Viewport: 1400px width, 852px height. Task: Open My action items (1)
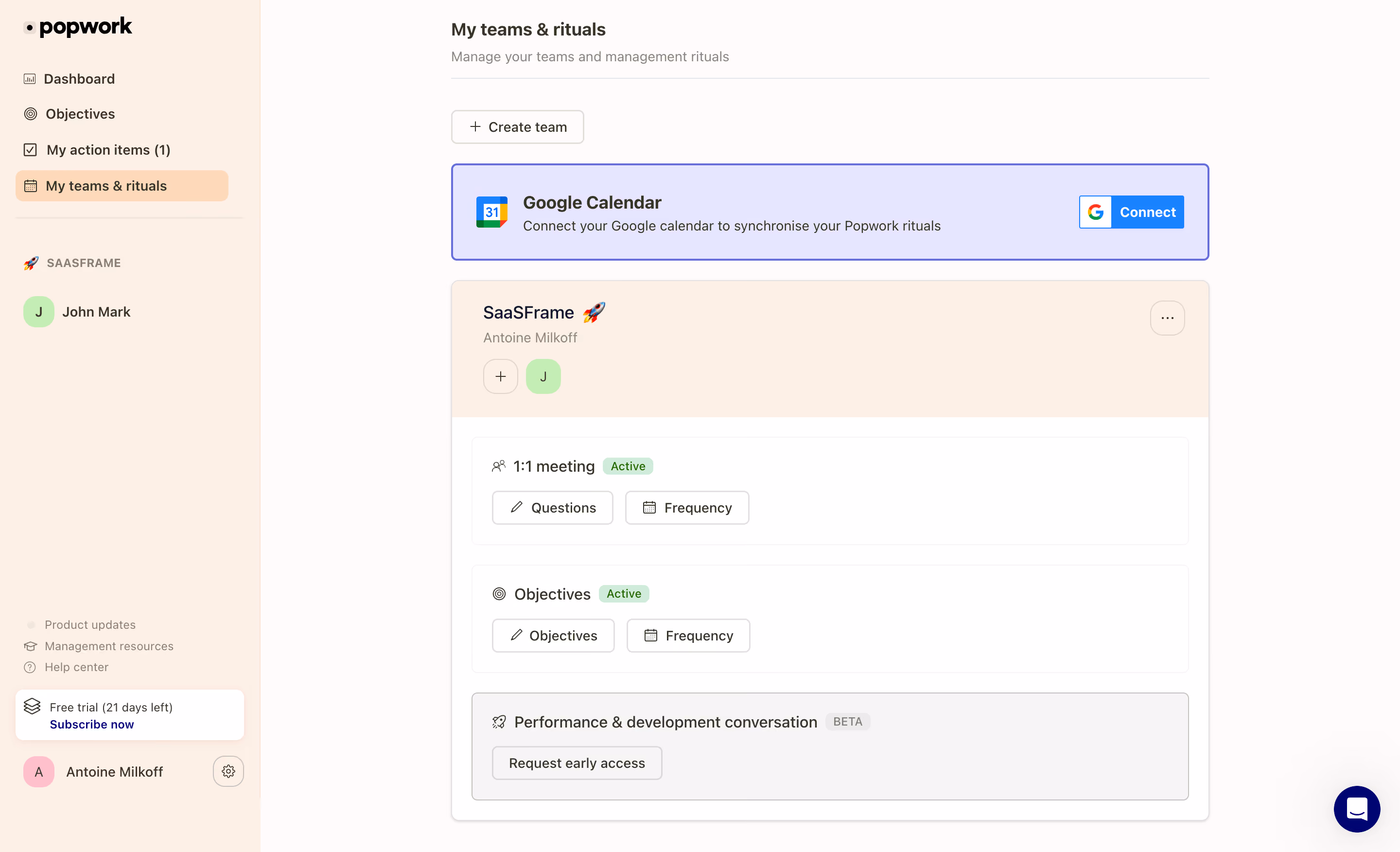click(x=97, y=150)
